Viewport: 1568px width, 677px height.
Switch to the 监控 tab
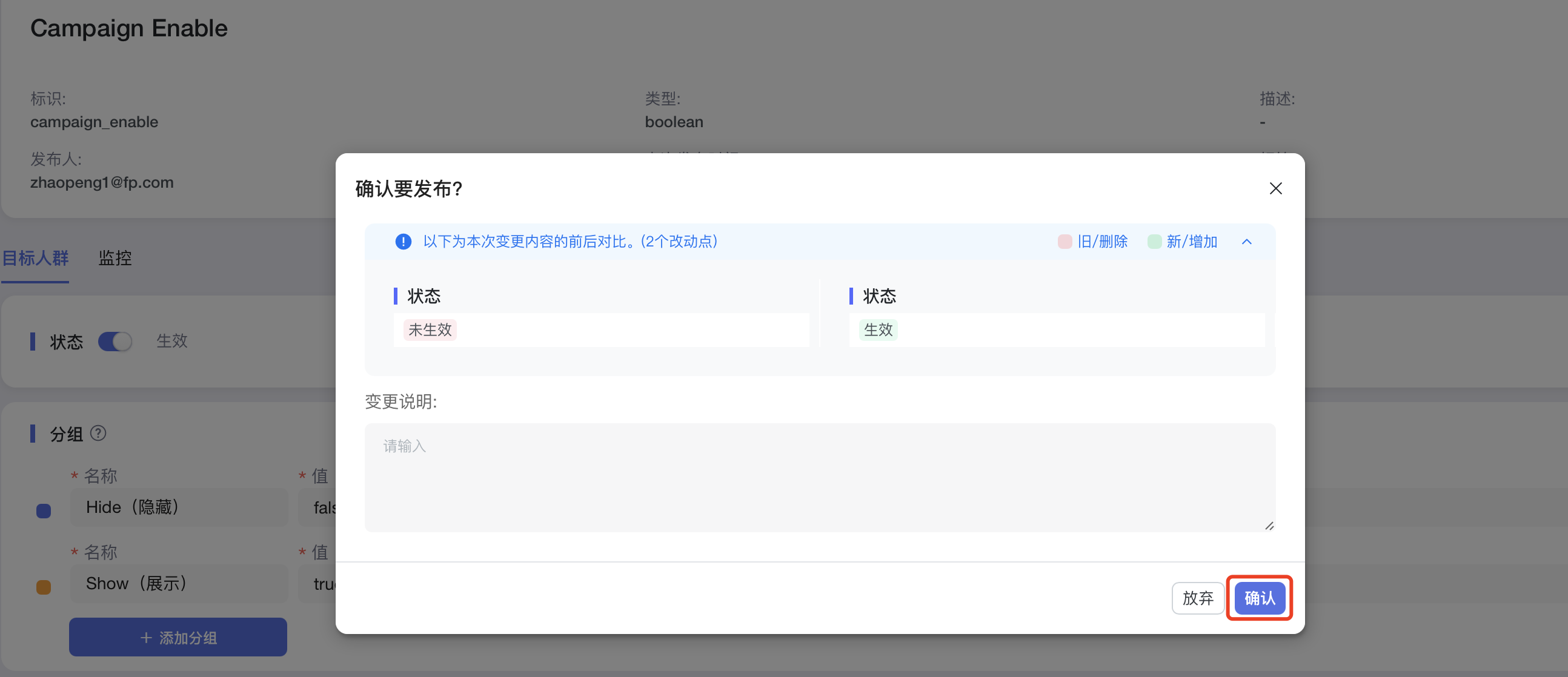(115, 258)
